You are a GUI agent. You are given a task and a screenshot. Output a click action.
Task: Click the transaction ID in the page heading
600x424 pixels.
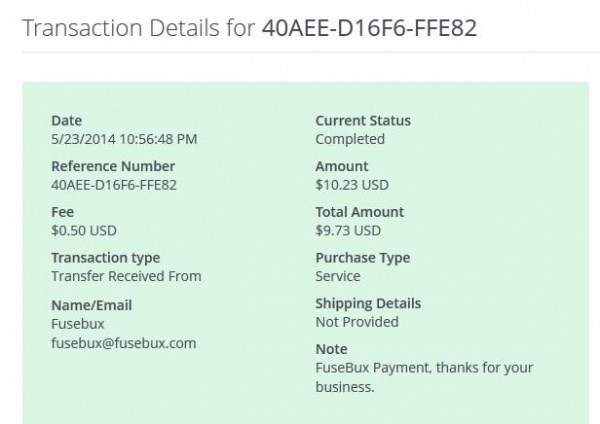point(368,27)
